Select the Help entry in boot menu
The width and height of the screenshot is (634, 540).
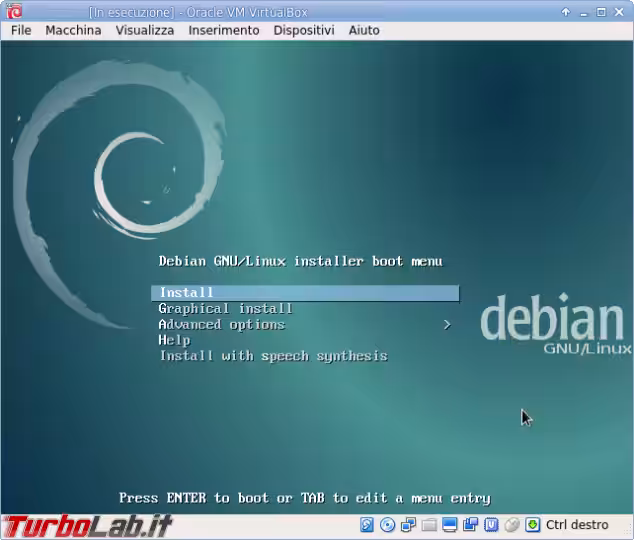[x=174, y=340]
